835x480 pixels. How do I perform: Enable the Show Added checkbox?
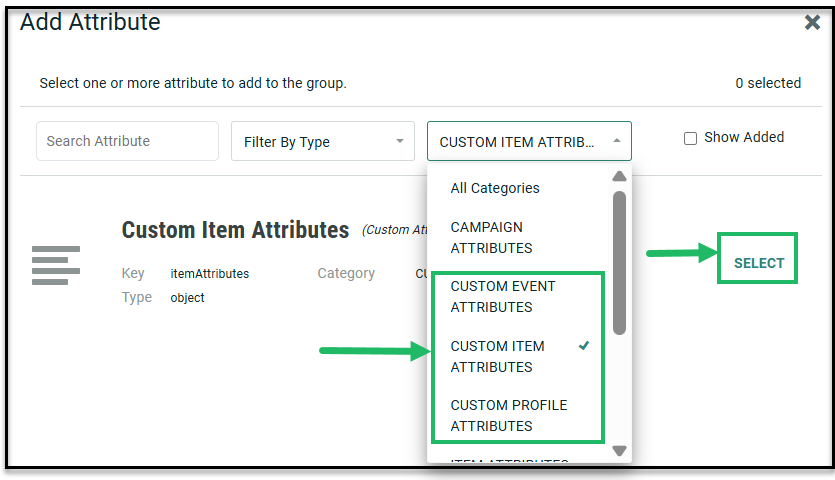pyautogui.click(x=690, y=138)
